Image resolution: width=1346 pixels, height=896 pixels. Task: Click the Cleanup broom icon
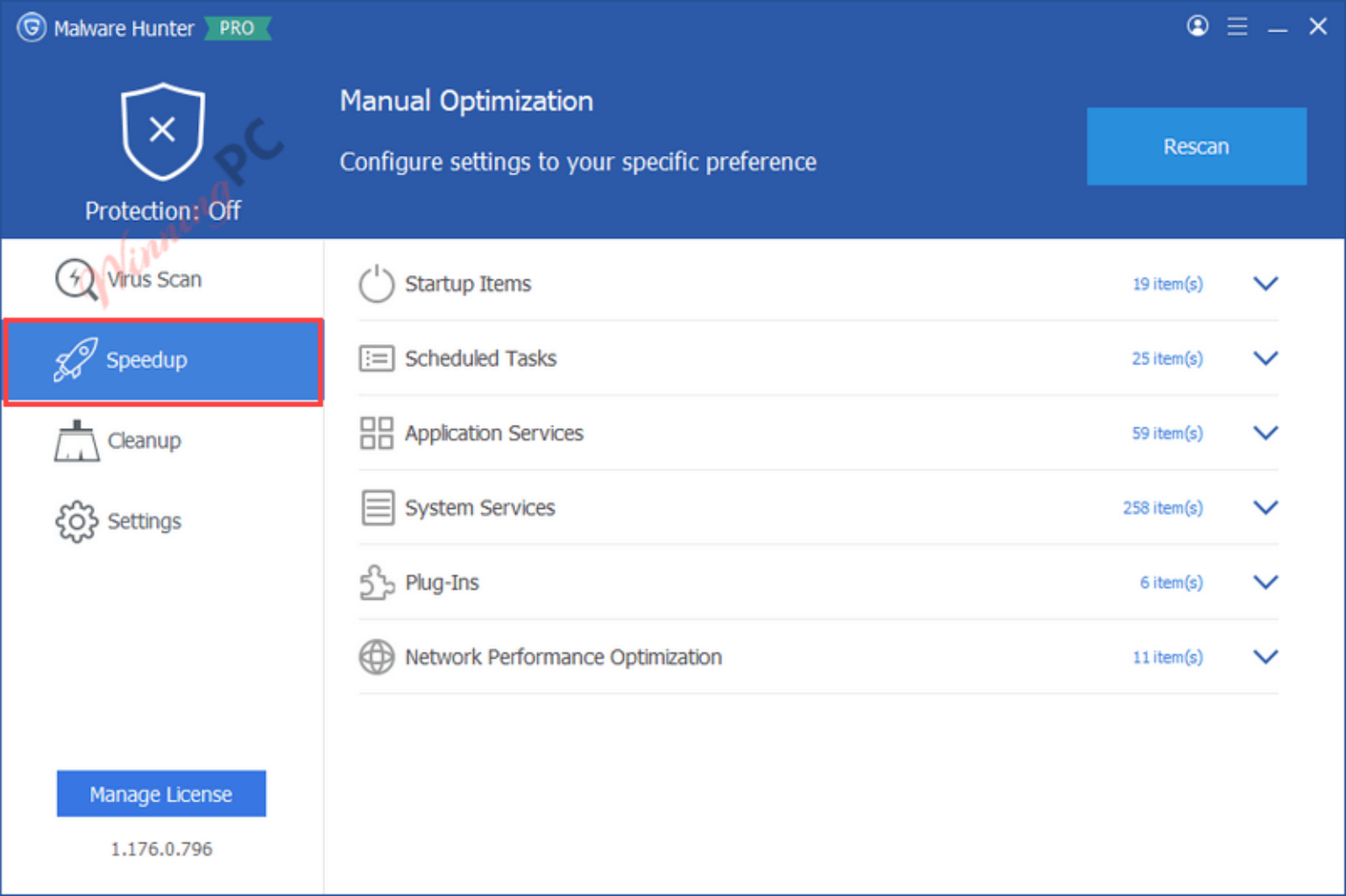click(x=75, y=441)
